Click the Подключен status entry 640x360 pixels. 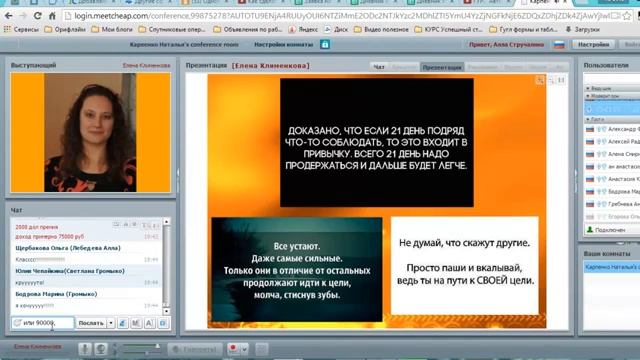[x=606, y=230]
